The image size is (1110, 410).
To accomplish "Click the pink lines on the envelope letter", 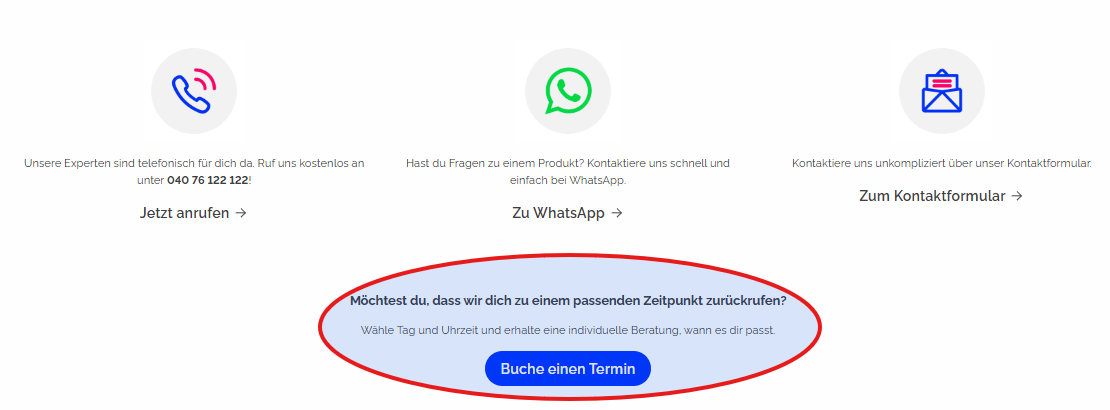I will coord(942,82).
